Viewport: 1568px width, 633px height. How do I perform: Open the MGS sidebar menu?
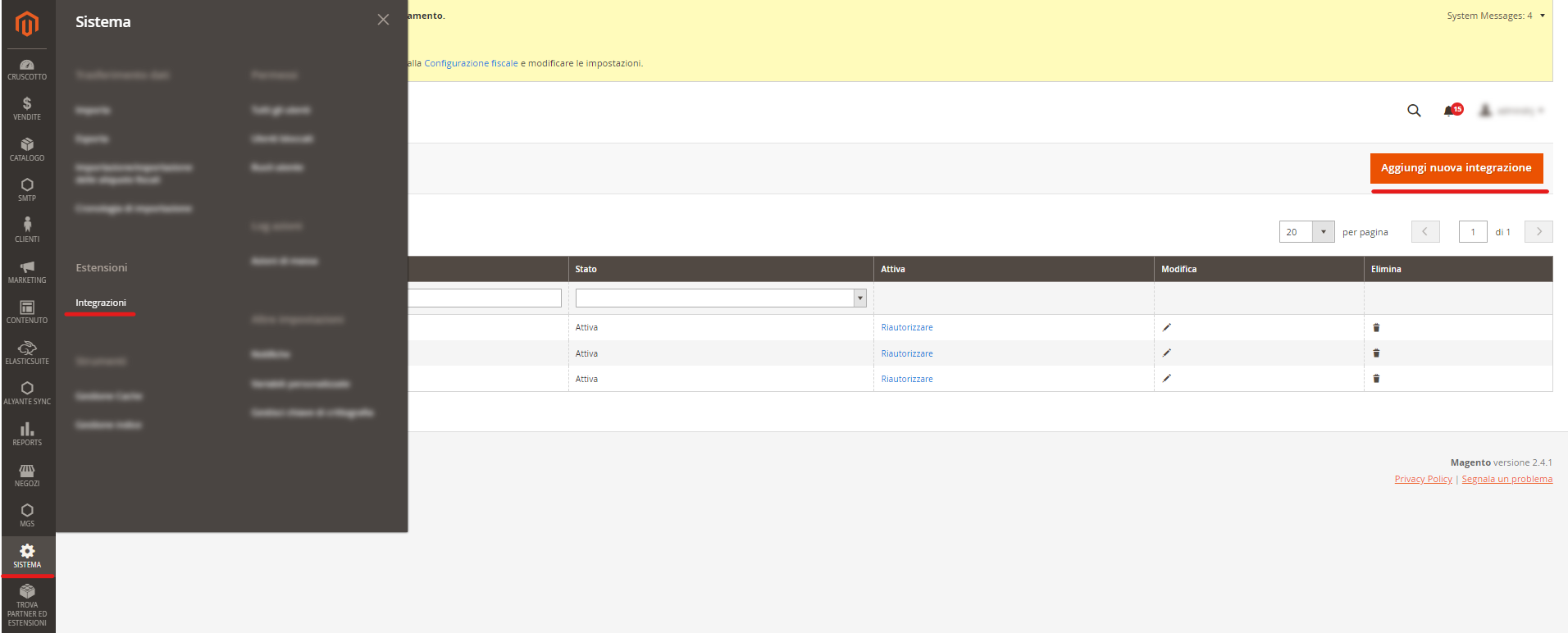(27, 515)
